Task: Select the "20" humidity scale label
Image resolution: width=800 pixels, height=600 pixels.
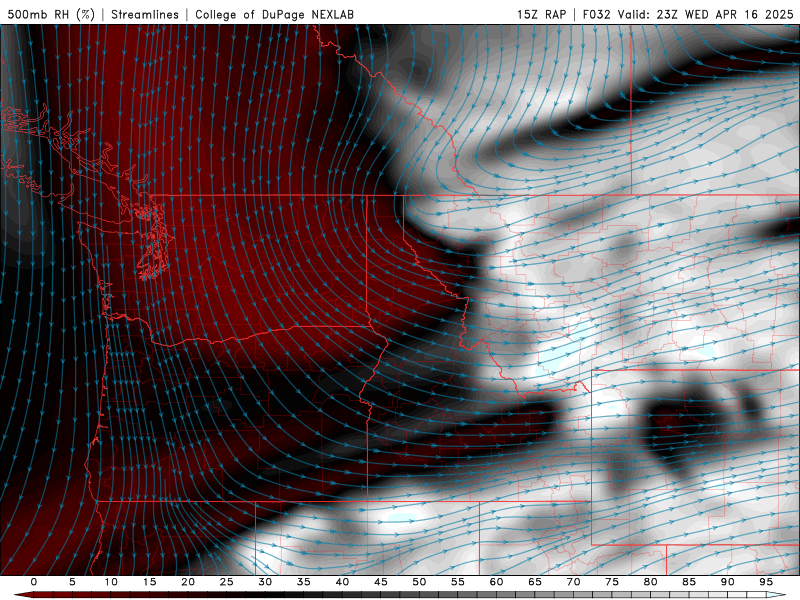Action: [x=188, y=582]
